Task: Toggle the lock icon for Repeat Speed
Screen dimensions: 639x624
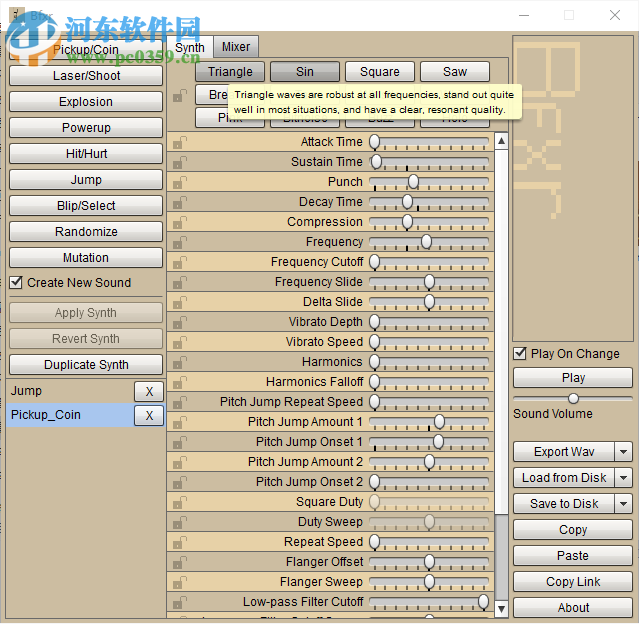Action: pos(179,542)
